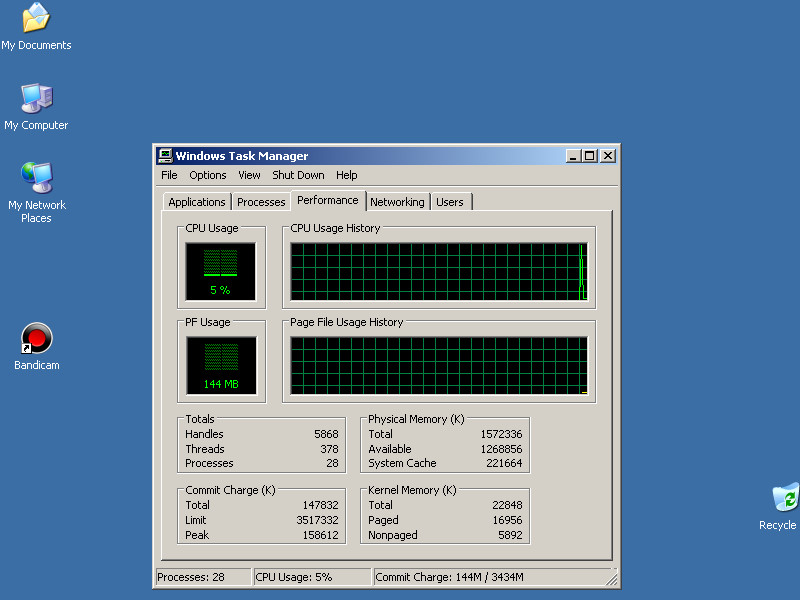Image resolution: width=800 pixels, height=600 pixels.
Task: Open the Shut Down menu
Action: point(298,175)
